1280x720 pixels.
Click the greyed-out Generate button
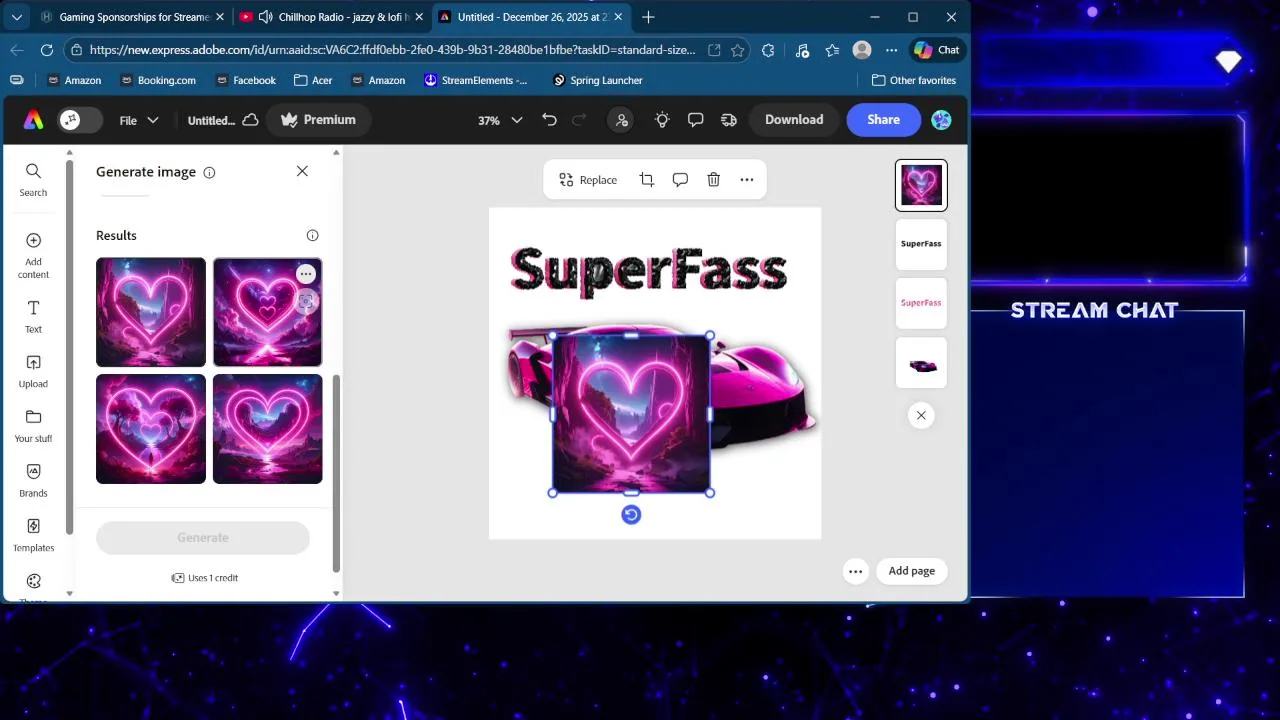pyautogui.click(x=203, y=538)
